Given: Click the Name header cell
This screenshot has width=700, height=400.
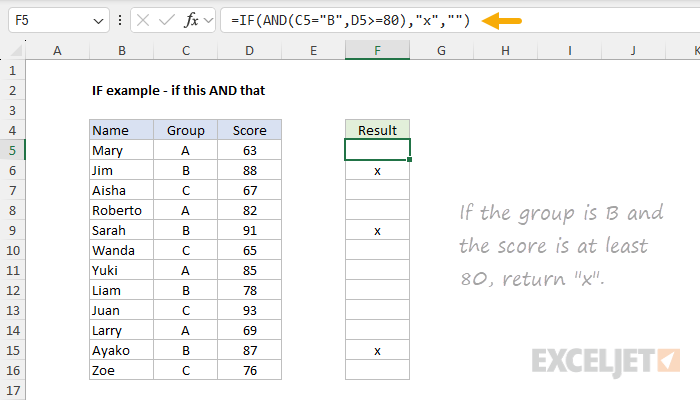Looking at the screenshot, I should click(121, 130).
